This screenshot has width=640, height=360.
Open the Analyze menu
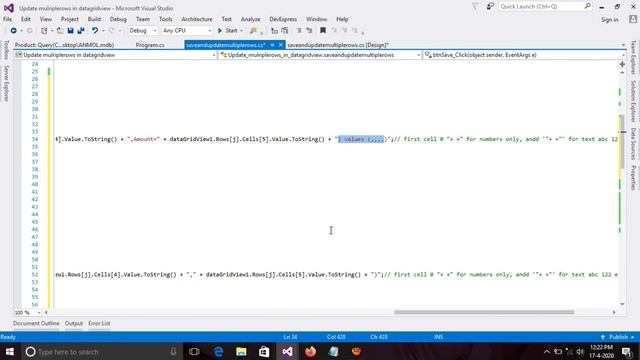(x=250, y=19)
